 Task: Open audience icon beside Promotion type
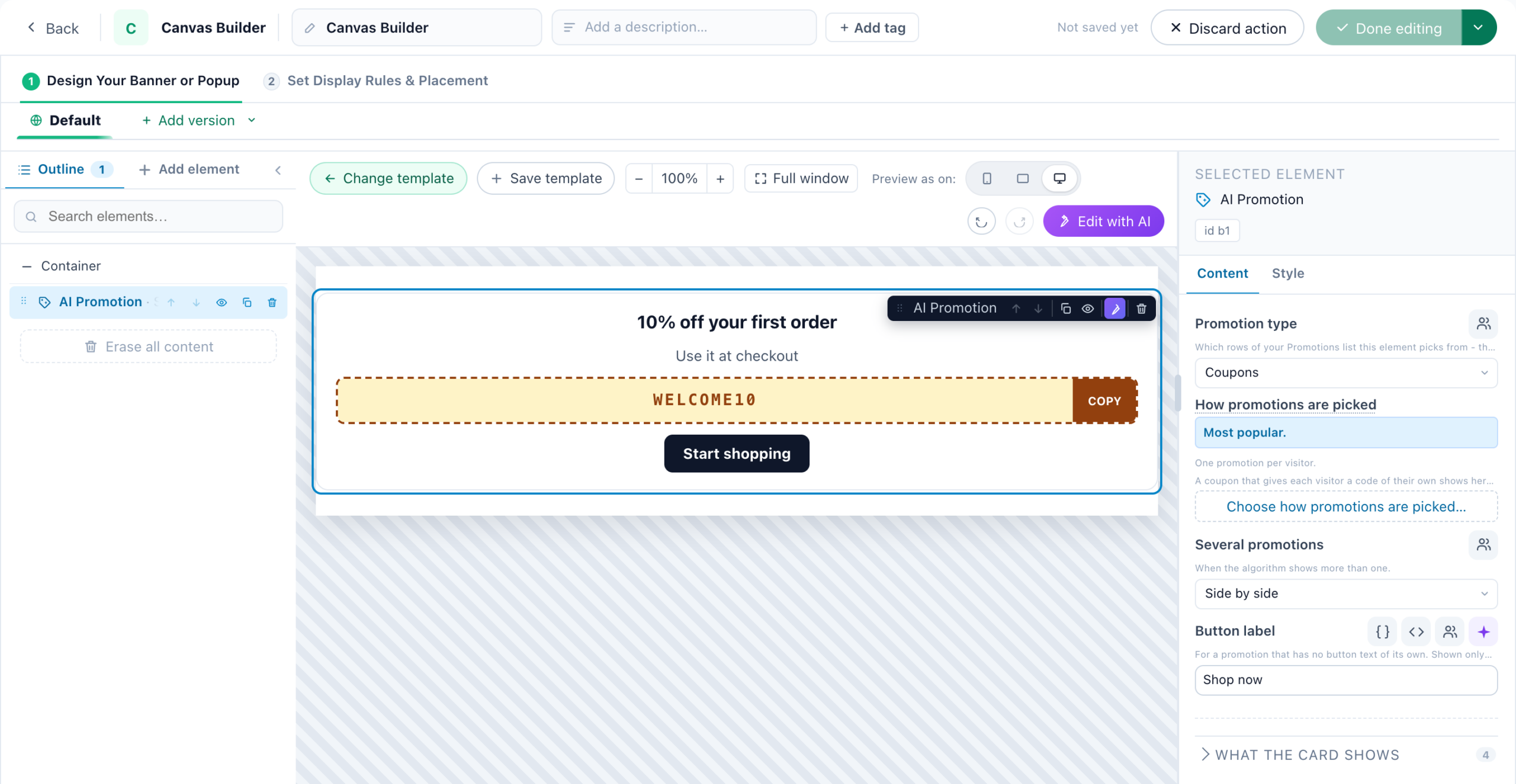click(x=1483, y=323)
